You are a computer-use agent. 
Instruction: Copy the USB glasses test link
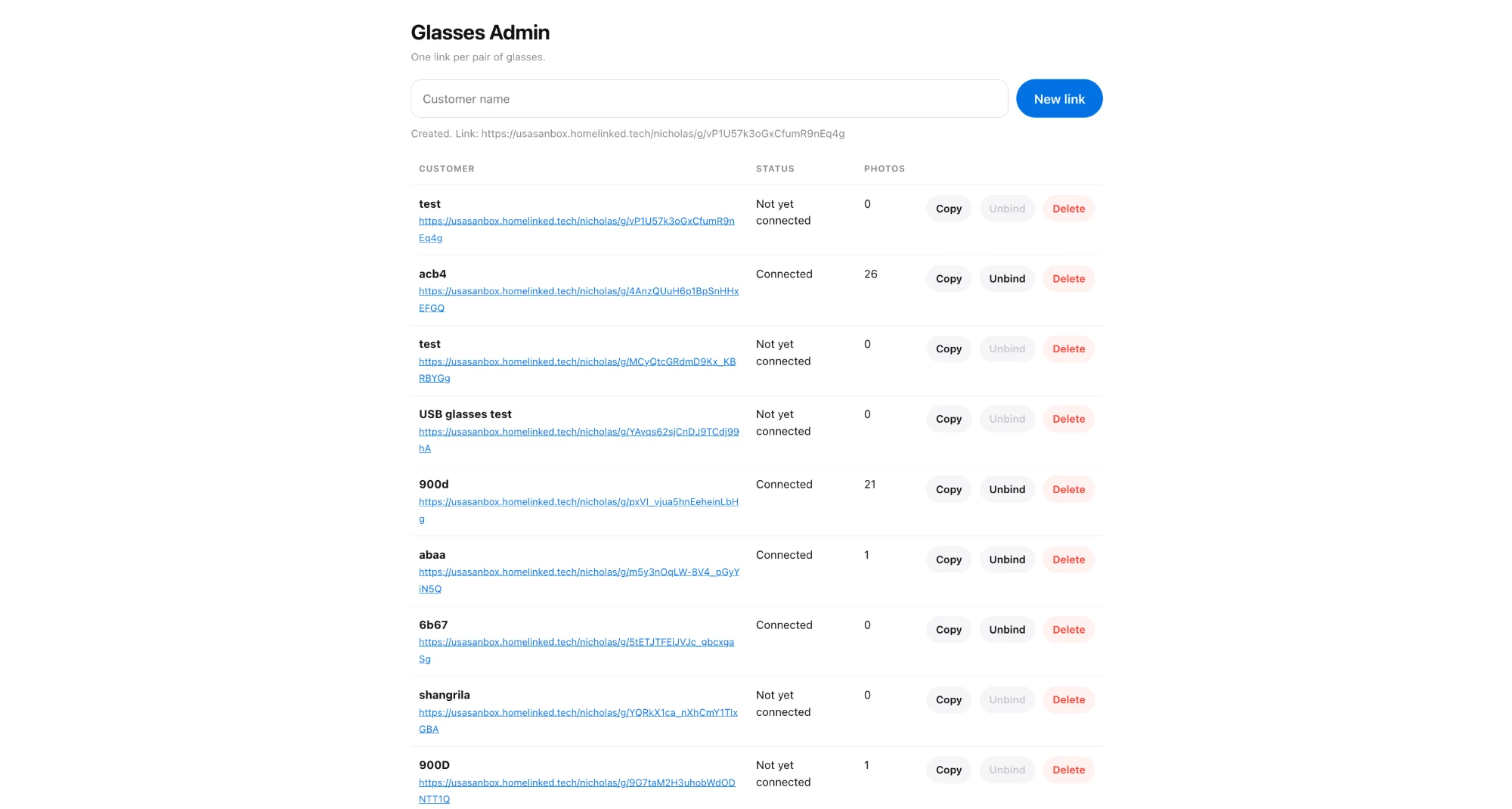[948, 419]
